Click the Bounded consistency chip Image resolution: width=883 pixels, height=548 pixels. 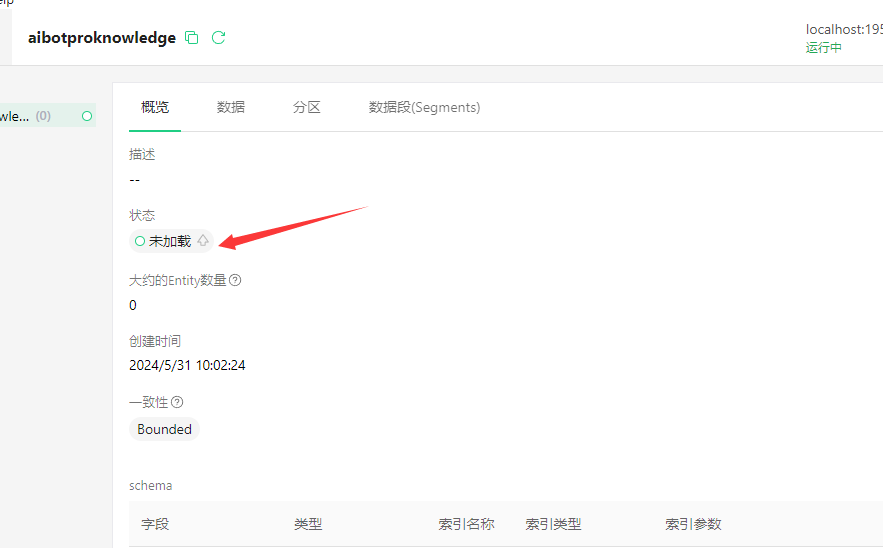[x=164, y=429]
